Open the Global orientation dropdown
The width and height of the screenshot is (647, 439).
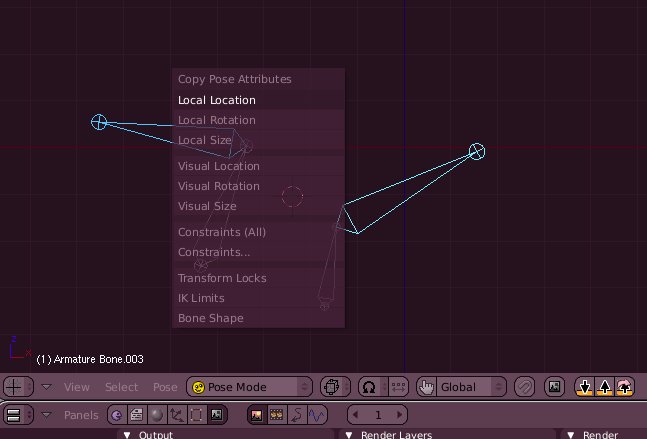click(x=471, y=387)
